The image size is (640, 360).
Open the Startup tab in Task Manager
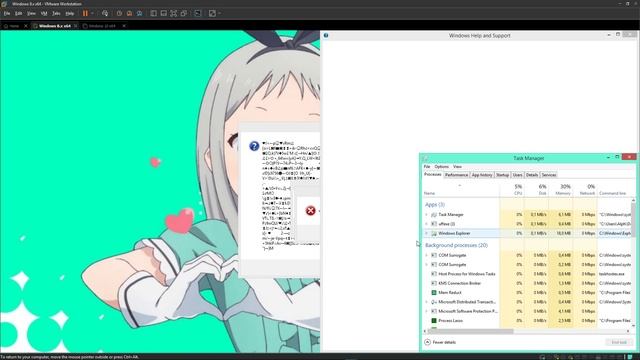[x=502, y=175]
